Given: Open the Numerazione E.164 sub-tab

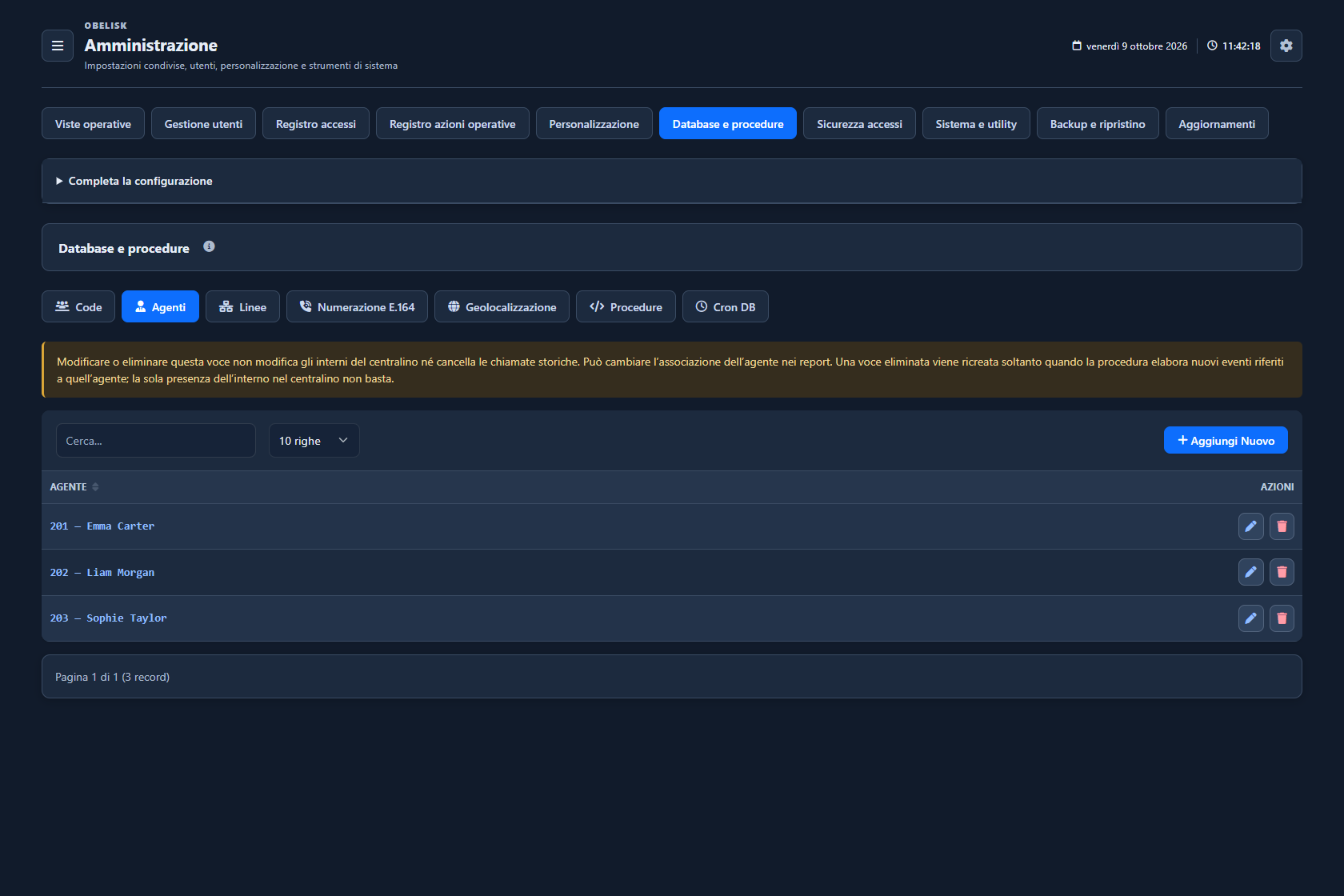Looking at the screenshot, I should click(357, 306).
